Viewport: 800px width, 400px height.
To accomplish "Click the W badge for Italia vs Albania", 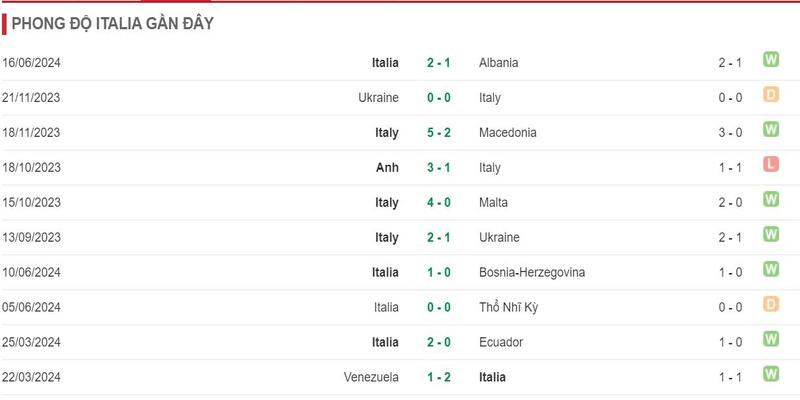I will click(x=771, y=60).
